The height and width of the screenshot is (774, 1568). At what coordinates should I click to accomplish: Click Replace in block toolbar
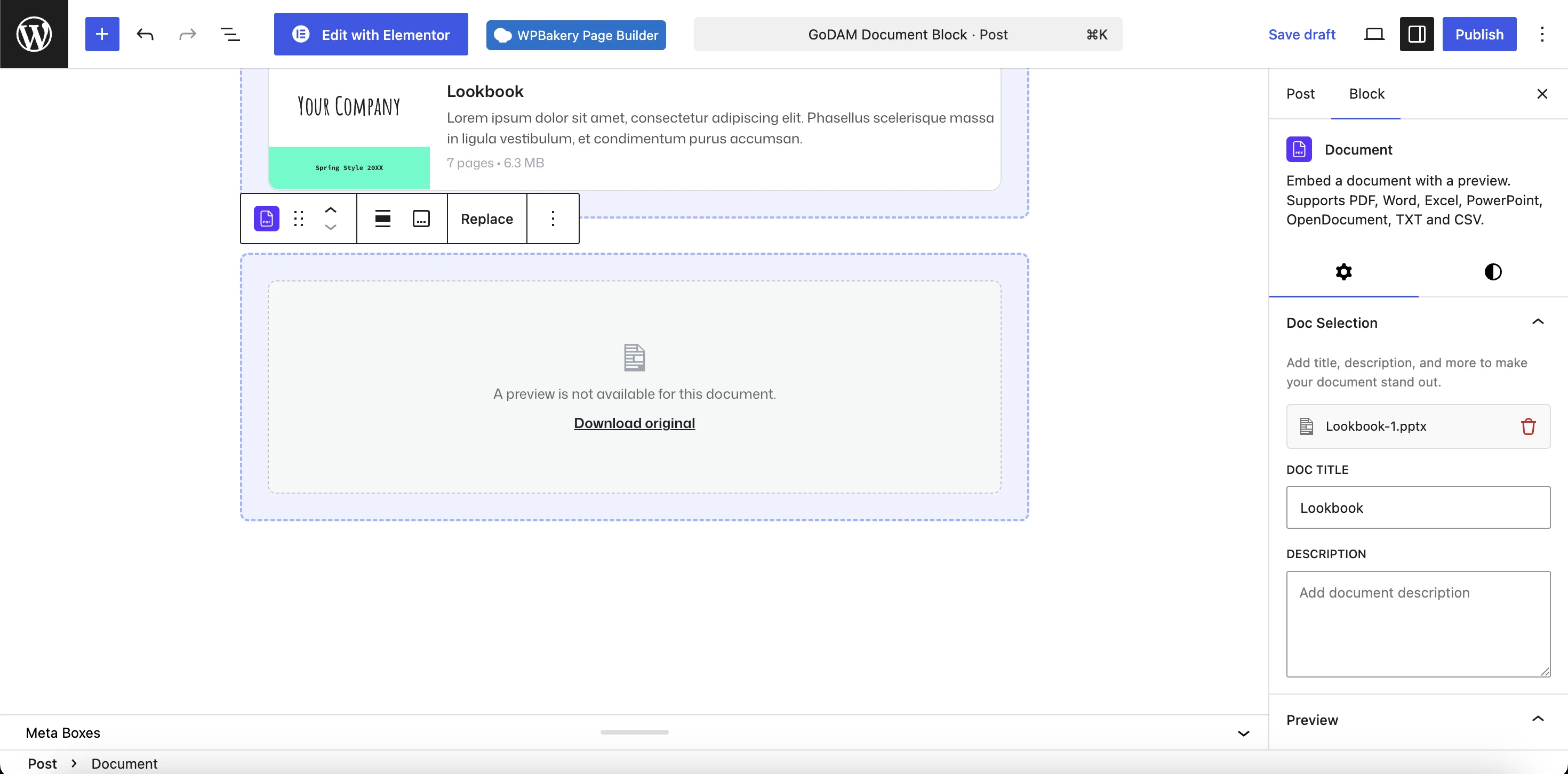[487, 219]
